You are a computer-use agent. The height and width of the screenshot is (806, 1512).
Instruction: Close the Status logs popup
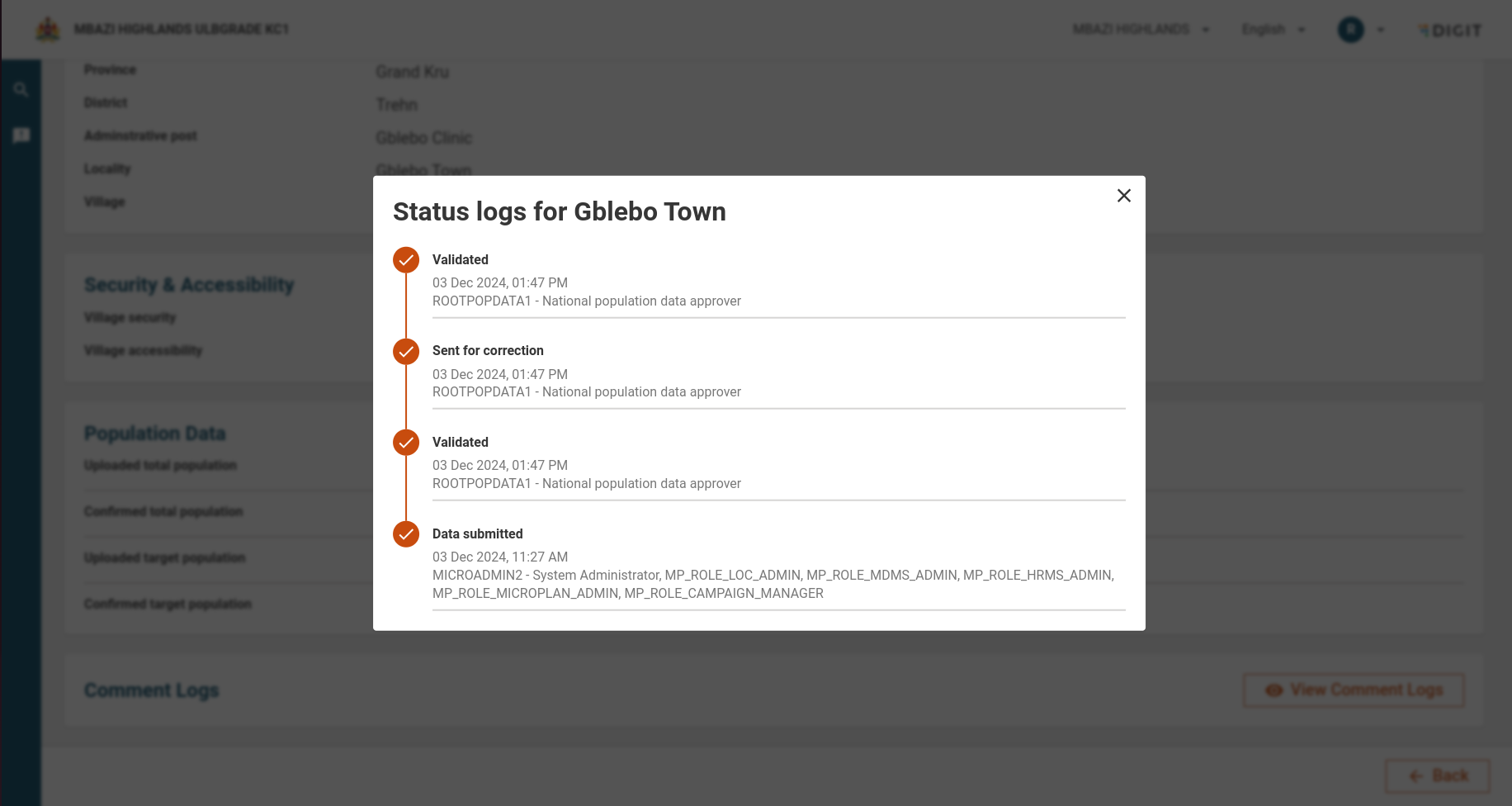[1123, 196]
